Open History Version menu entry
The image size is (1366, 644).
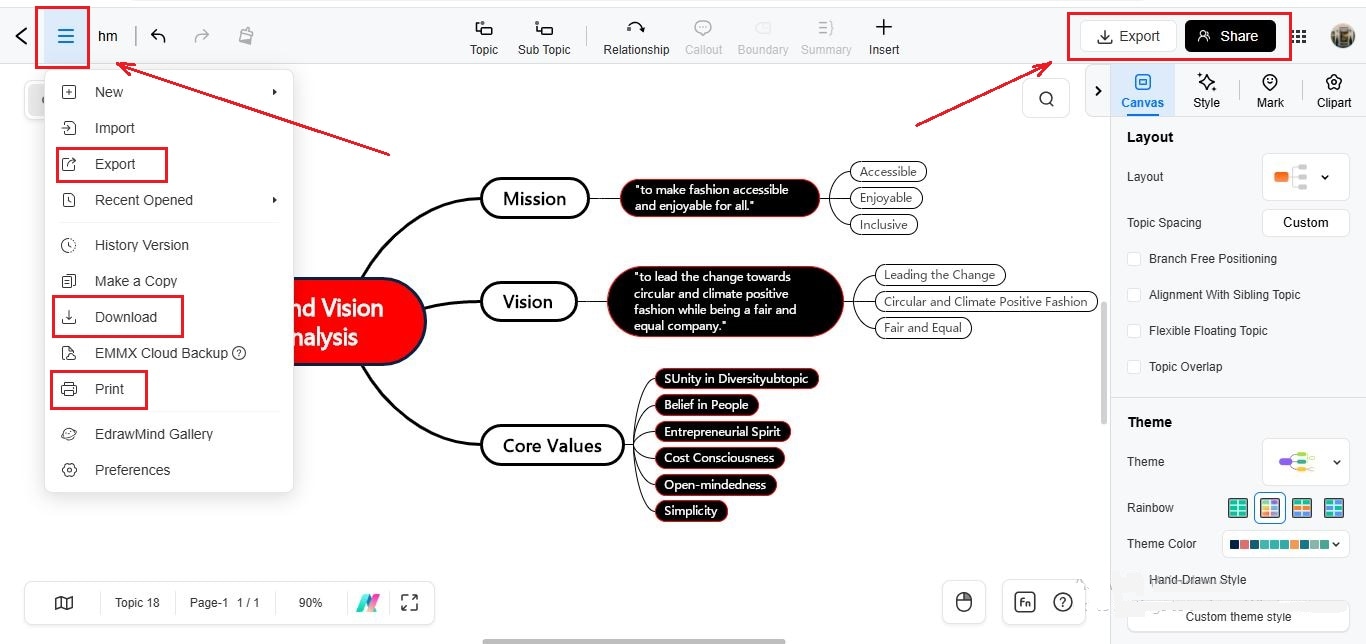169,245
